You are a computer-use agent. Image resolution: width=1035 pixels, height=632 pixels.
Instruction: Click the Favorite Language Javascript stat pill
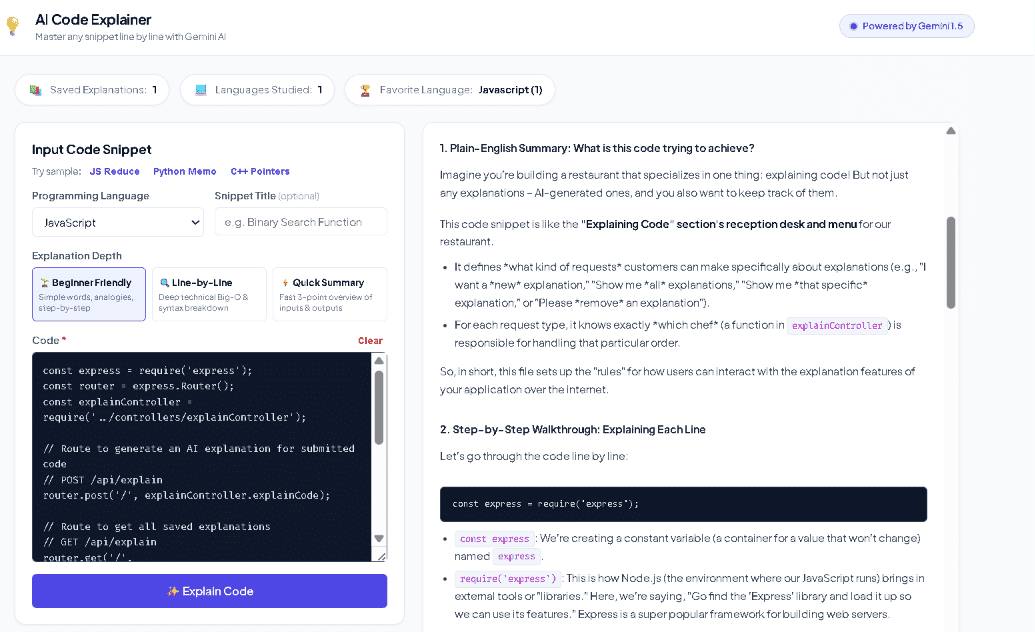point(450,90)
